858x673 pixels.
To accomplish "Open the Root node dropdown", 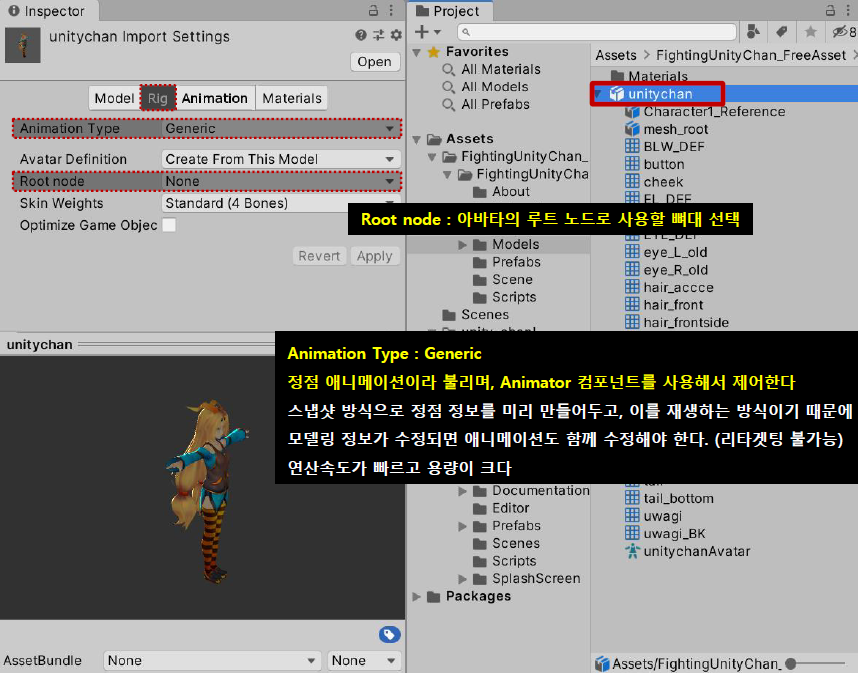I will (x=281, y=181).
